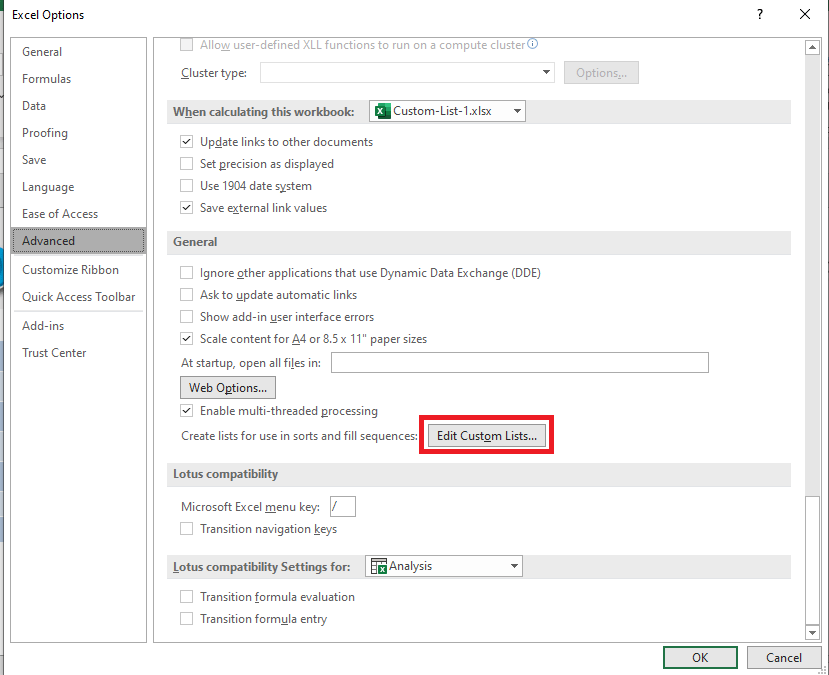The width and height of the screenshot is (829, 675).
Task: Click the Analysis sheet icon in Lotus settings
Action: click(x=379, y=566)
